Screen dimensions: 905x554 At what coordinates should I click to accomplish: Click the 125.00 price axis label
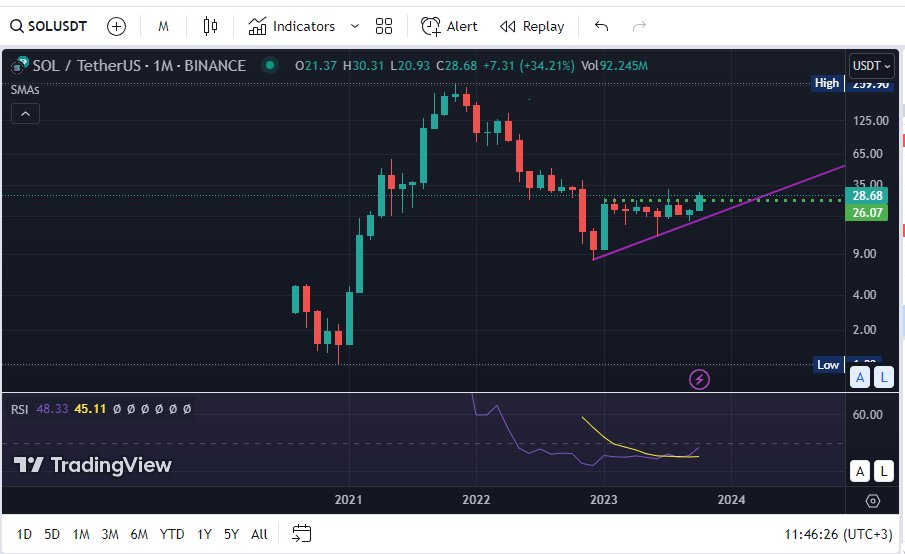point(870,121)
